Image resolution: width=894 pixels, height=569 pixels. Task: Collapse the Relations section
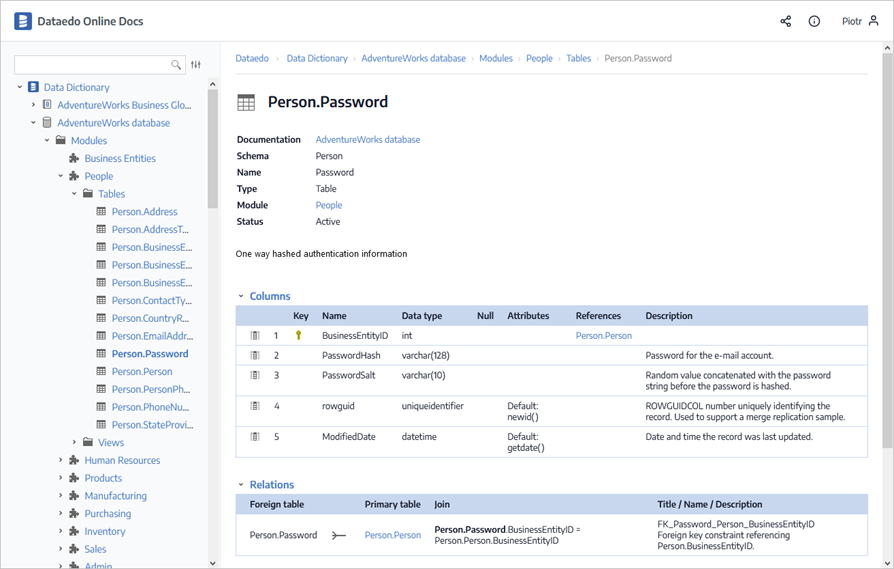[241, 485]
